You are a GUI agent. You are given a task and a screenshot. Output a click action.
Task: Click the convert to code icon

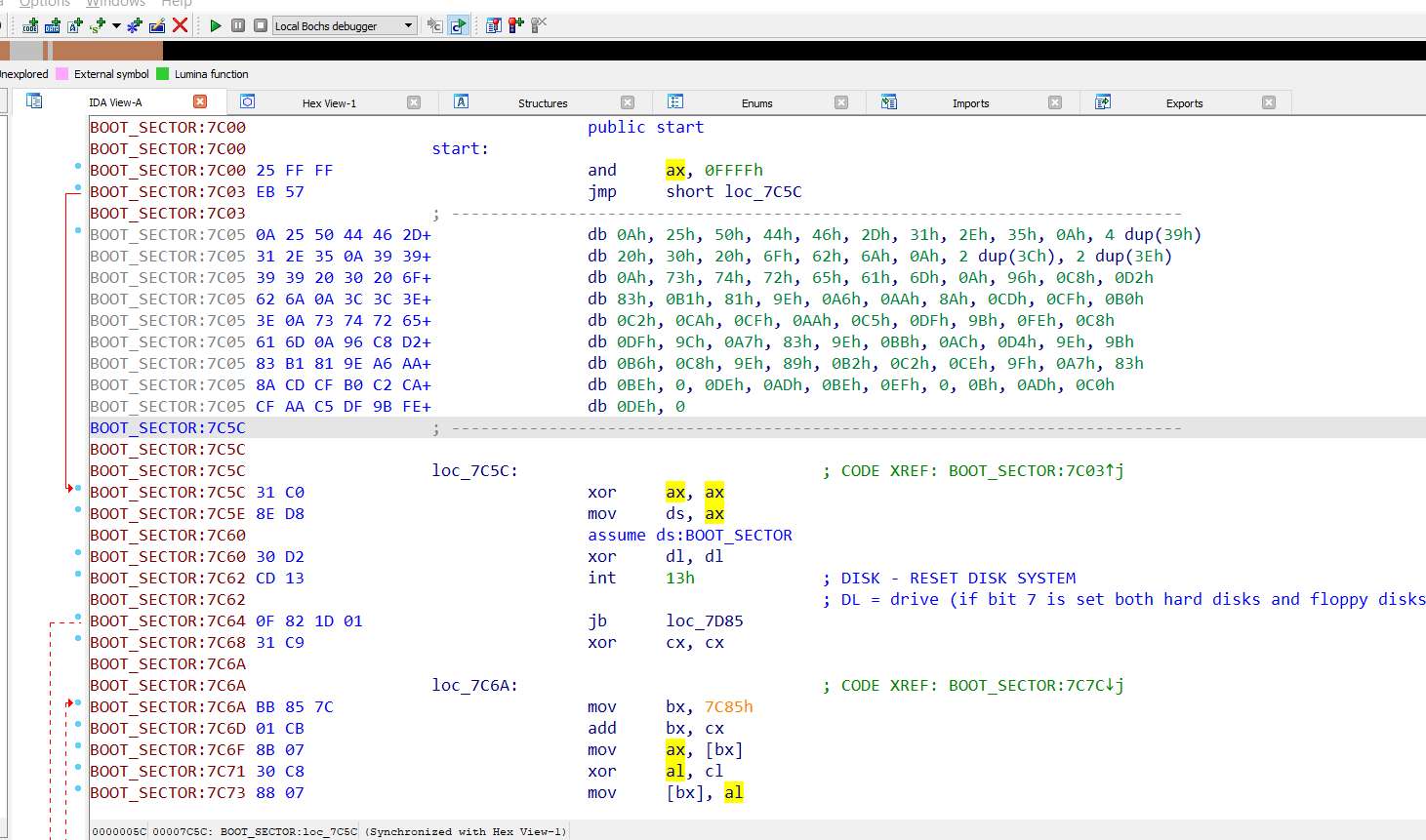(x=30, y=25)
